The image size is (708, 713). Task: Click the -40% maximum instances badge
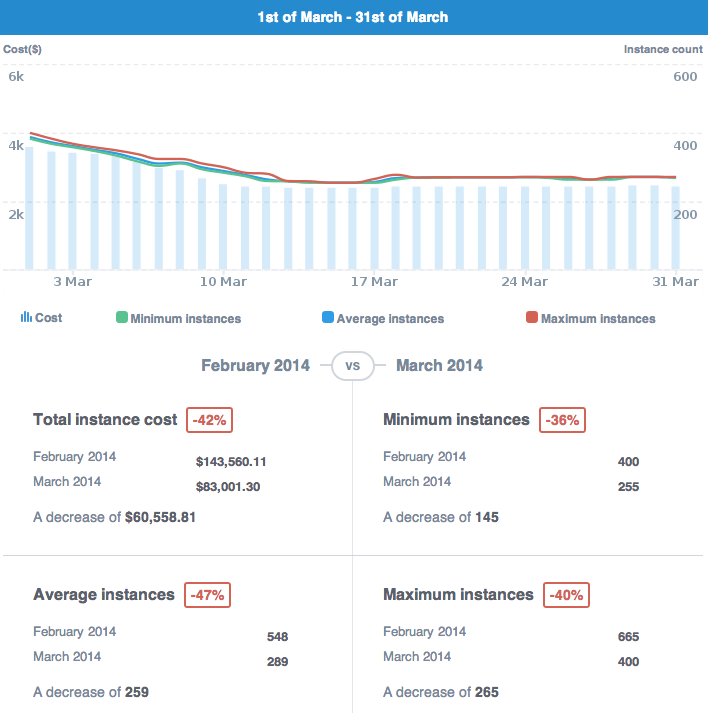566,596
